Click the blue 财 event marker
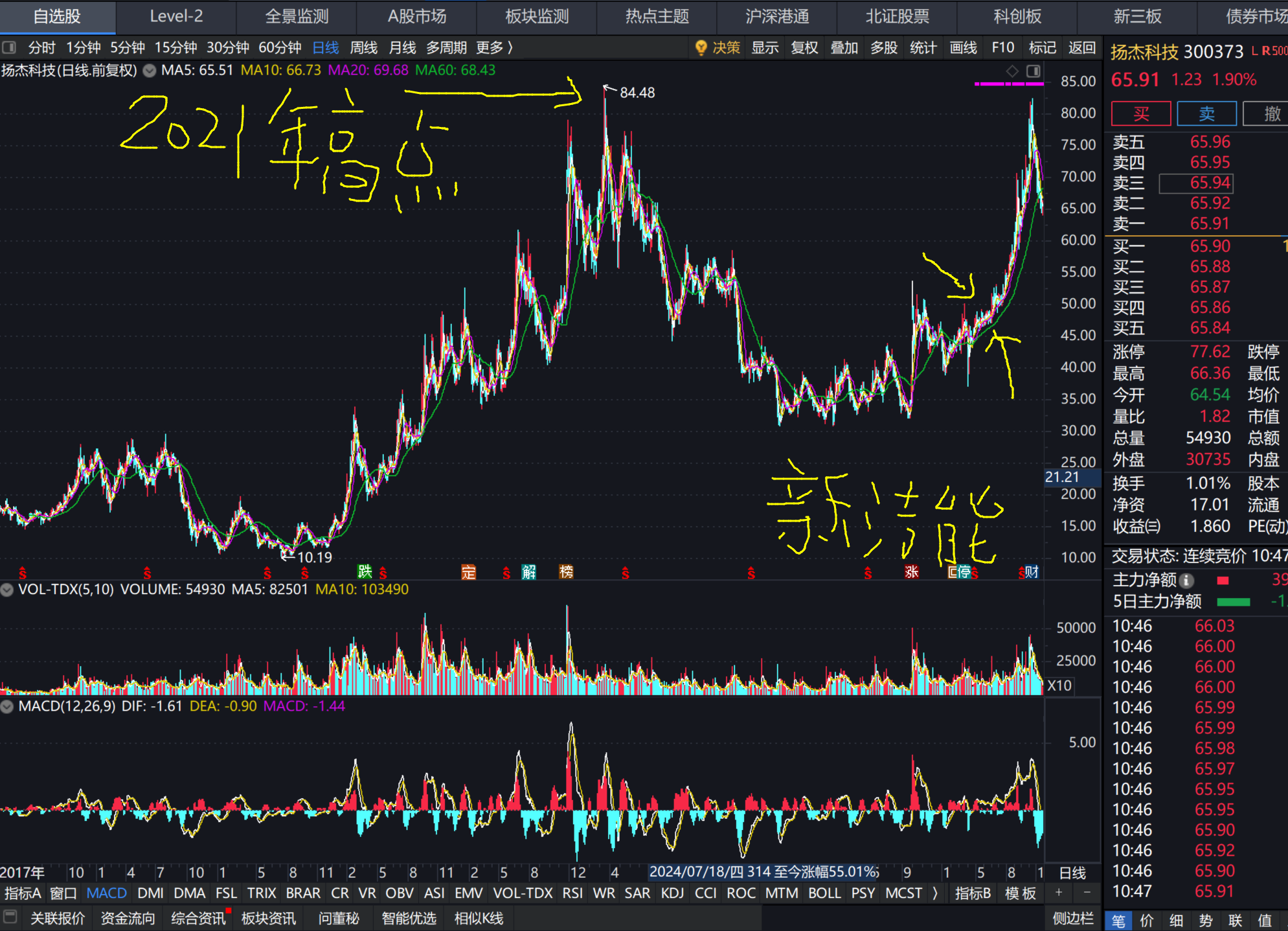Viewport: 1288px width, 931px height. tap(1032, 571)
